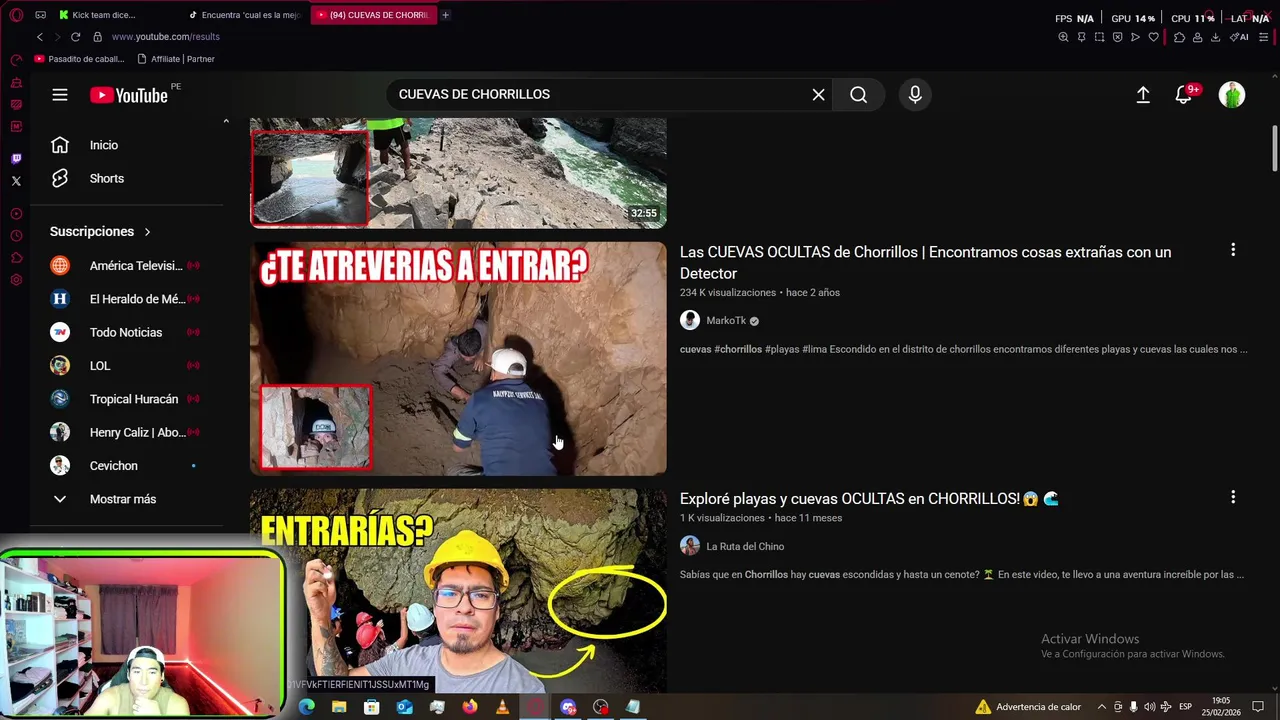Open VLC media player from taskbar
This screenshot has height=720, width=1280.
click(x=502, y=707)
